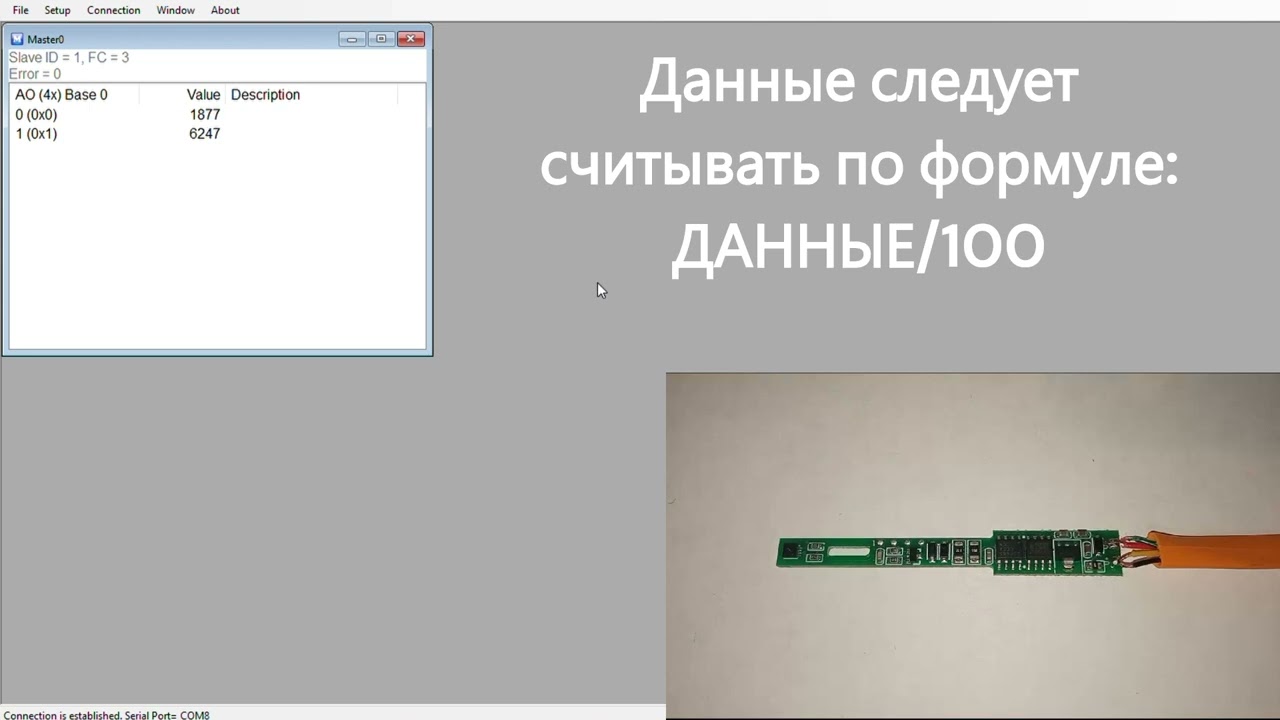The width and height of the screenshot is (1280, 720).
Task: Close the Master0 window
Action: click(411, 39)
